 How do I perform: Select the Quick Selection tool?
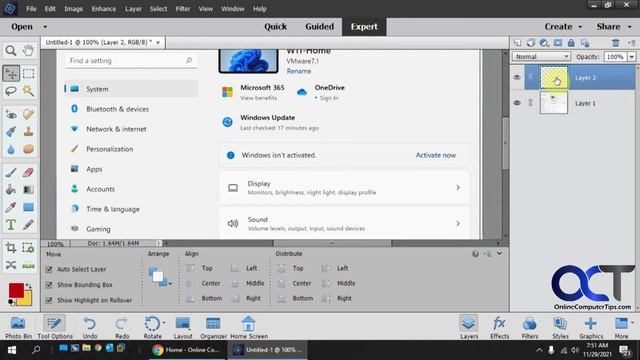[28, 91]
